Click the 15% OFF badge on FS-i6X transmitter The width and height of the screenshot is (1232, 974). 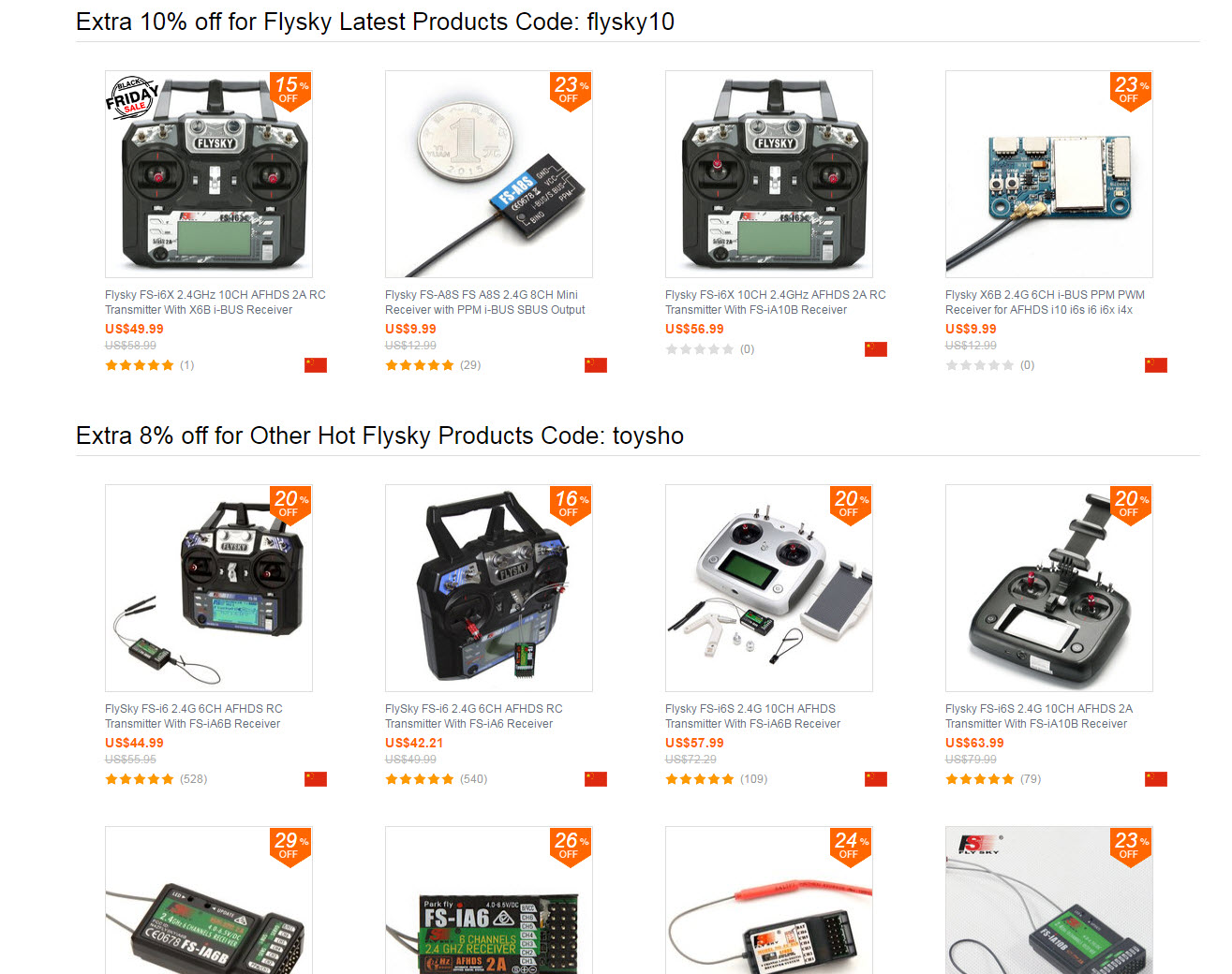point(291,91)
